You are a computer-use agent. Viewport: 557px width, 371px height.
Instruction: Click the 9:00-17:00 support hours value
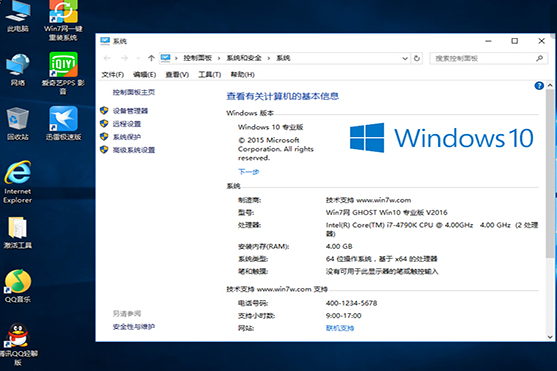click(344, 316)
